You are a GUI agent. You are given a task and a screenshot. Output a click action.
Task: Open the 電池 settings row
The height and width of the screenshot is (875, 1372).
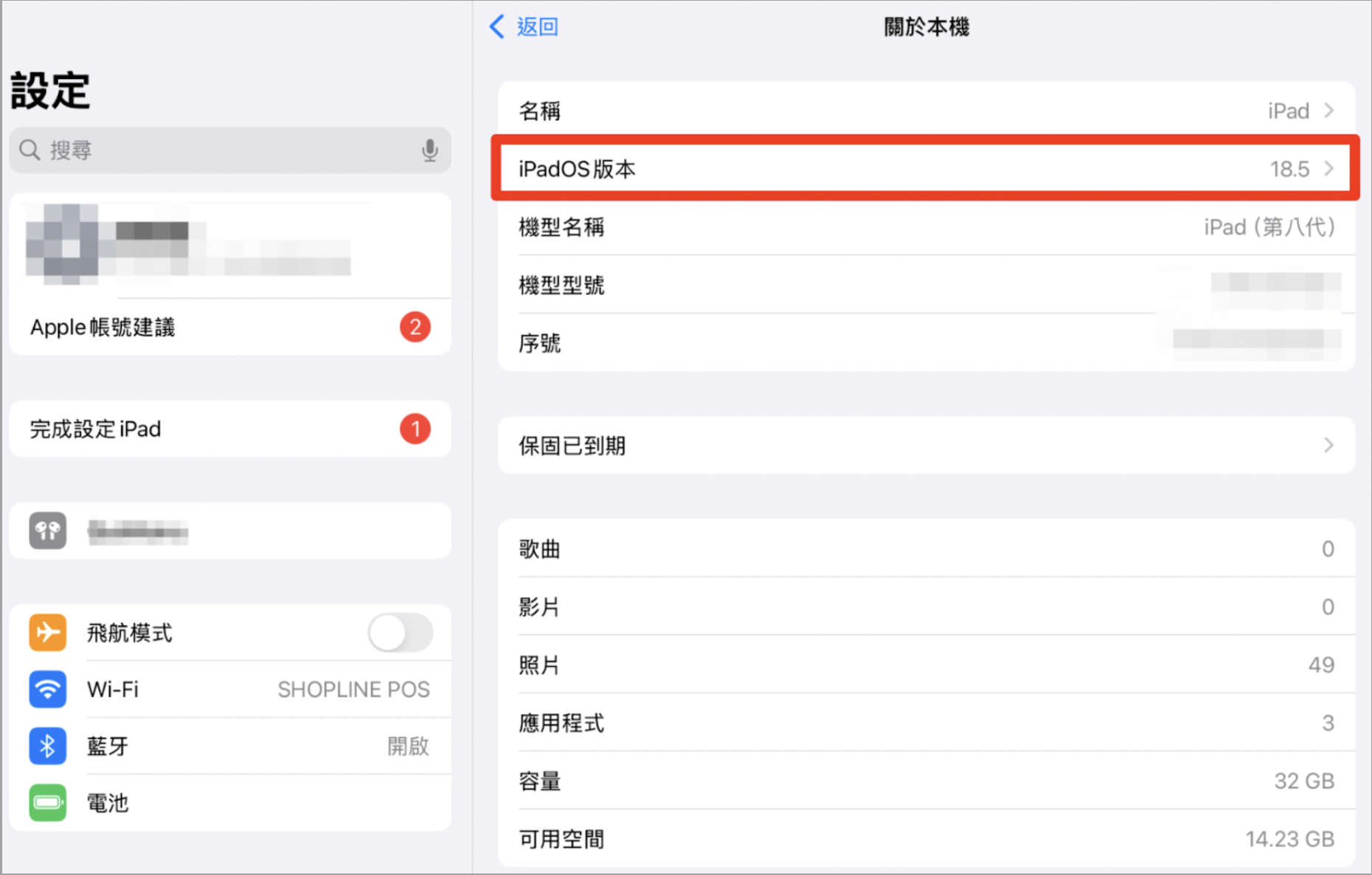pyautogui.click(x=230, y=803)
